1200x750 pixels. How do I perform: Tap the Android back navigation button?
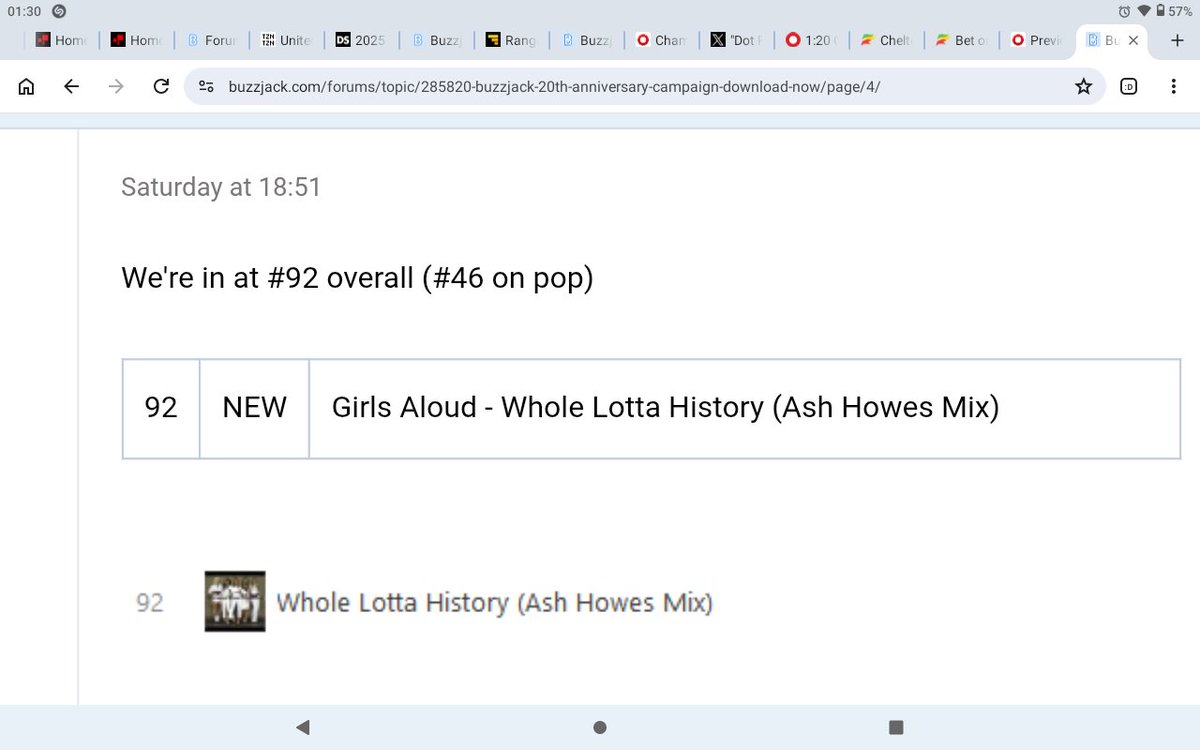pos(303,727)
